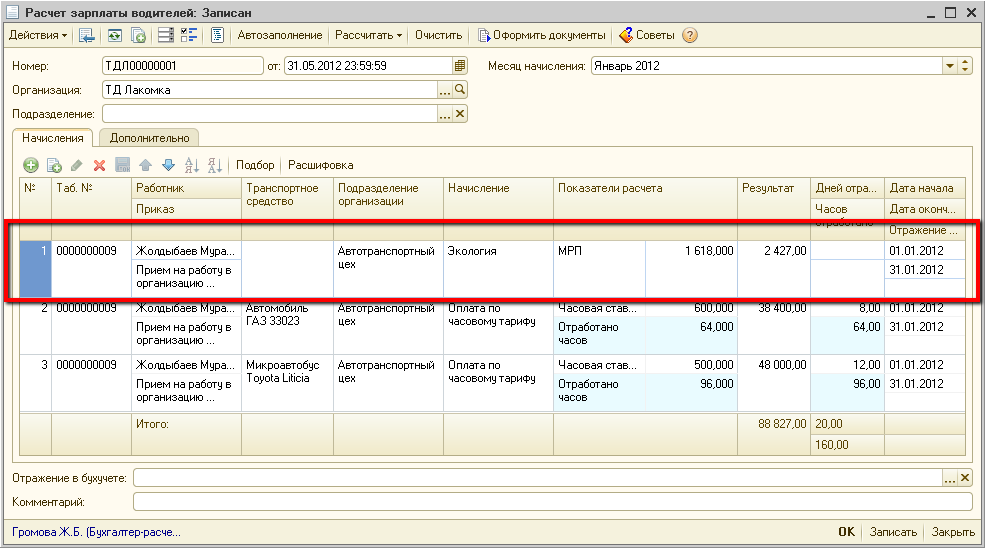The image size is (985, 548).
Task: Click the red Delete row icon
Action: tap(99, 165)
